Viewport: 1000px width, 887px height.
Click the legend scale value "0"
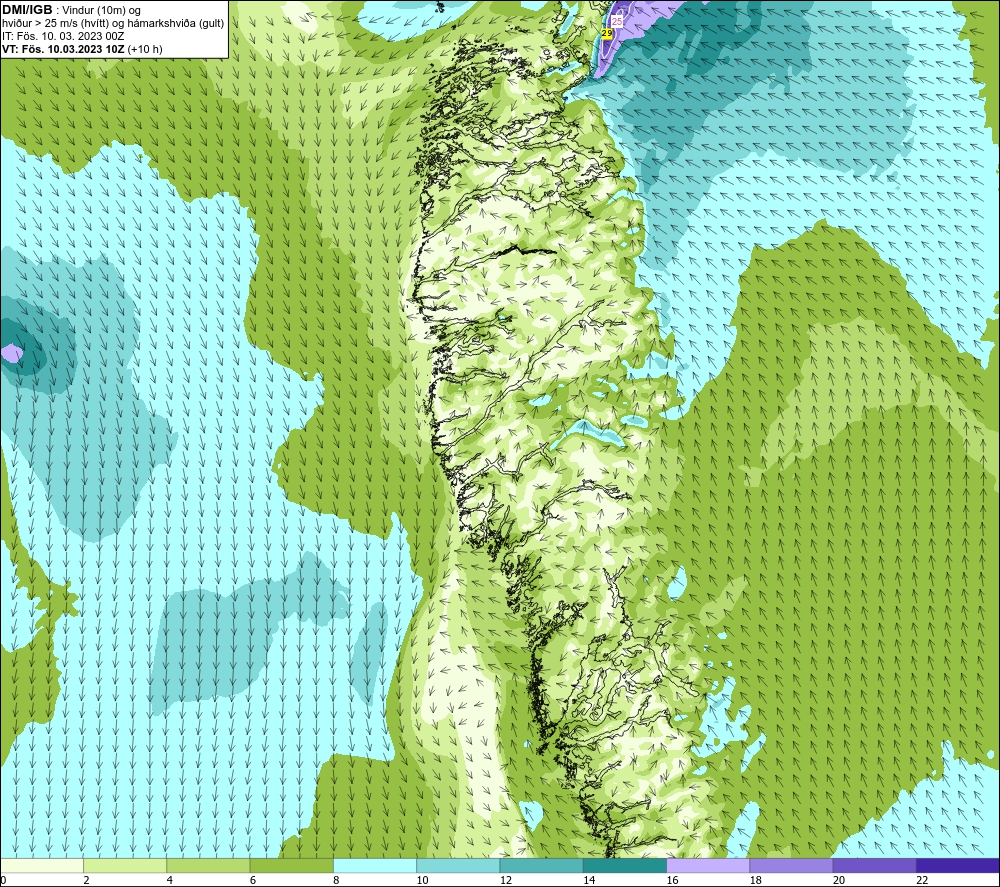[x=3, y=880]
